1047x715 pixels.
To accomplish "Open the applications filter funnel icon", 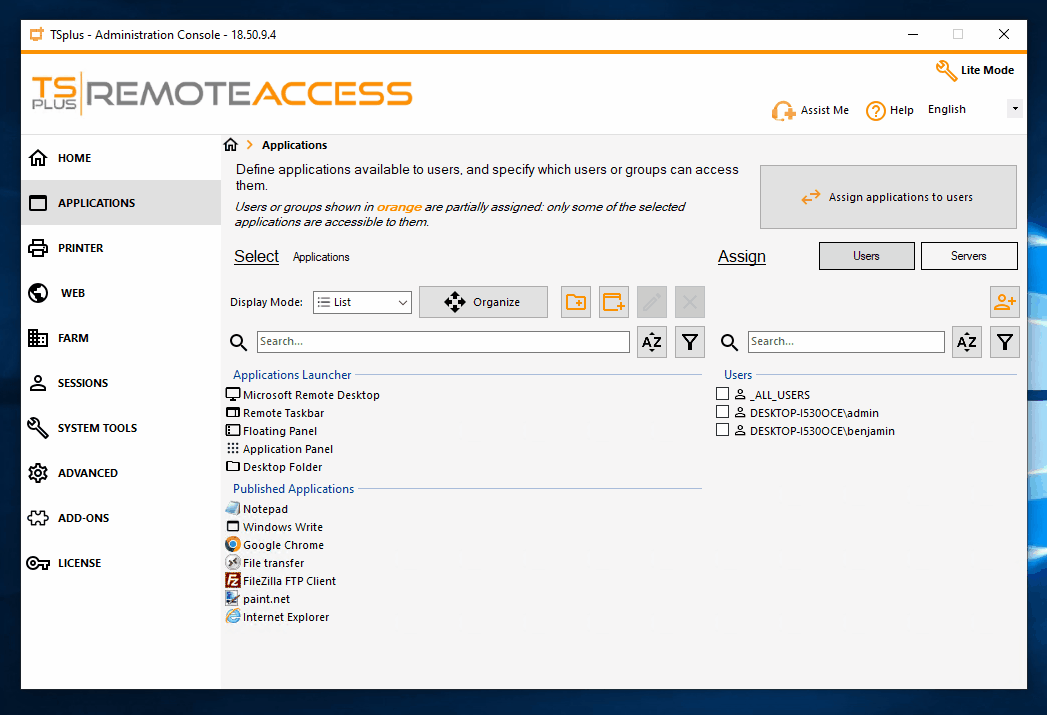I will pyautogui.click(x=690, y=342).
